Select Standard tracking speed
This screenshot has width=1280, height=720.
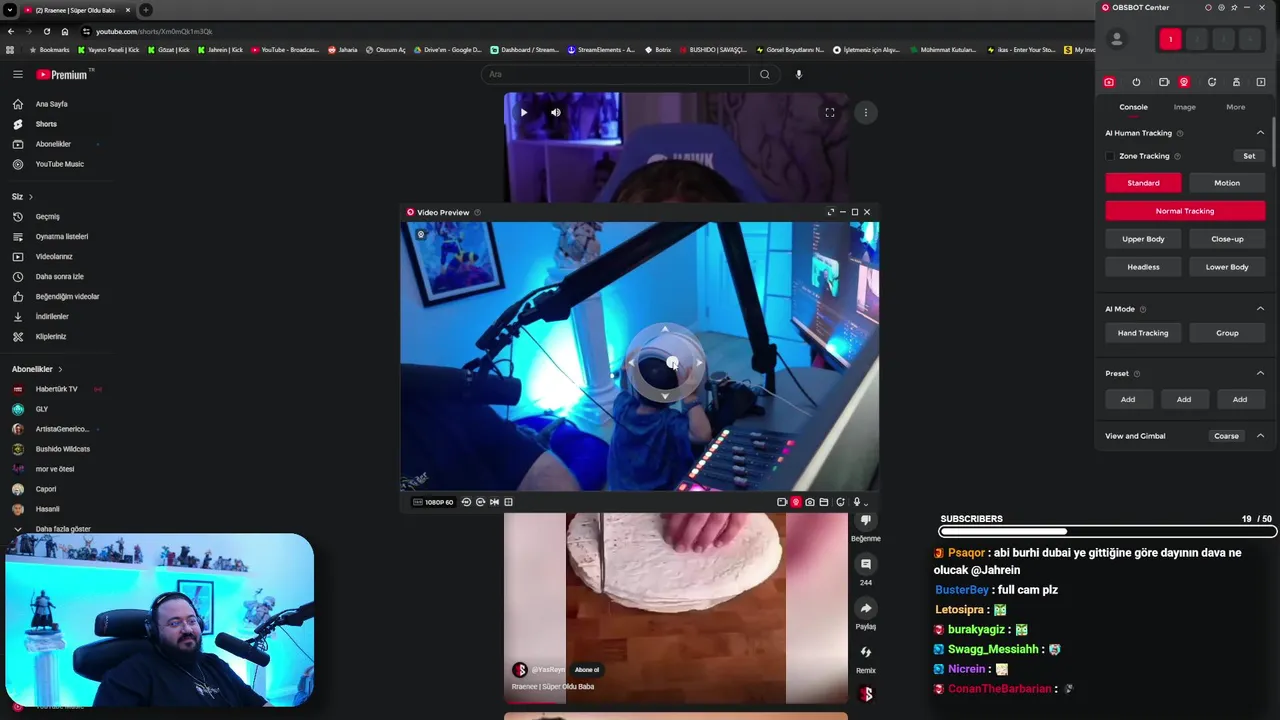coord(1143,183)
